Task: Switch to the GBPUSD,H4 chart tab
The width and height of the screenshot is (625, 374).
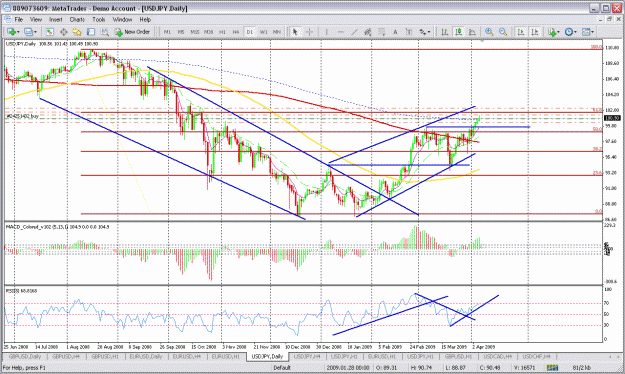Action: [66, 356]
